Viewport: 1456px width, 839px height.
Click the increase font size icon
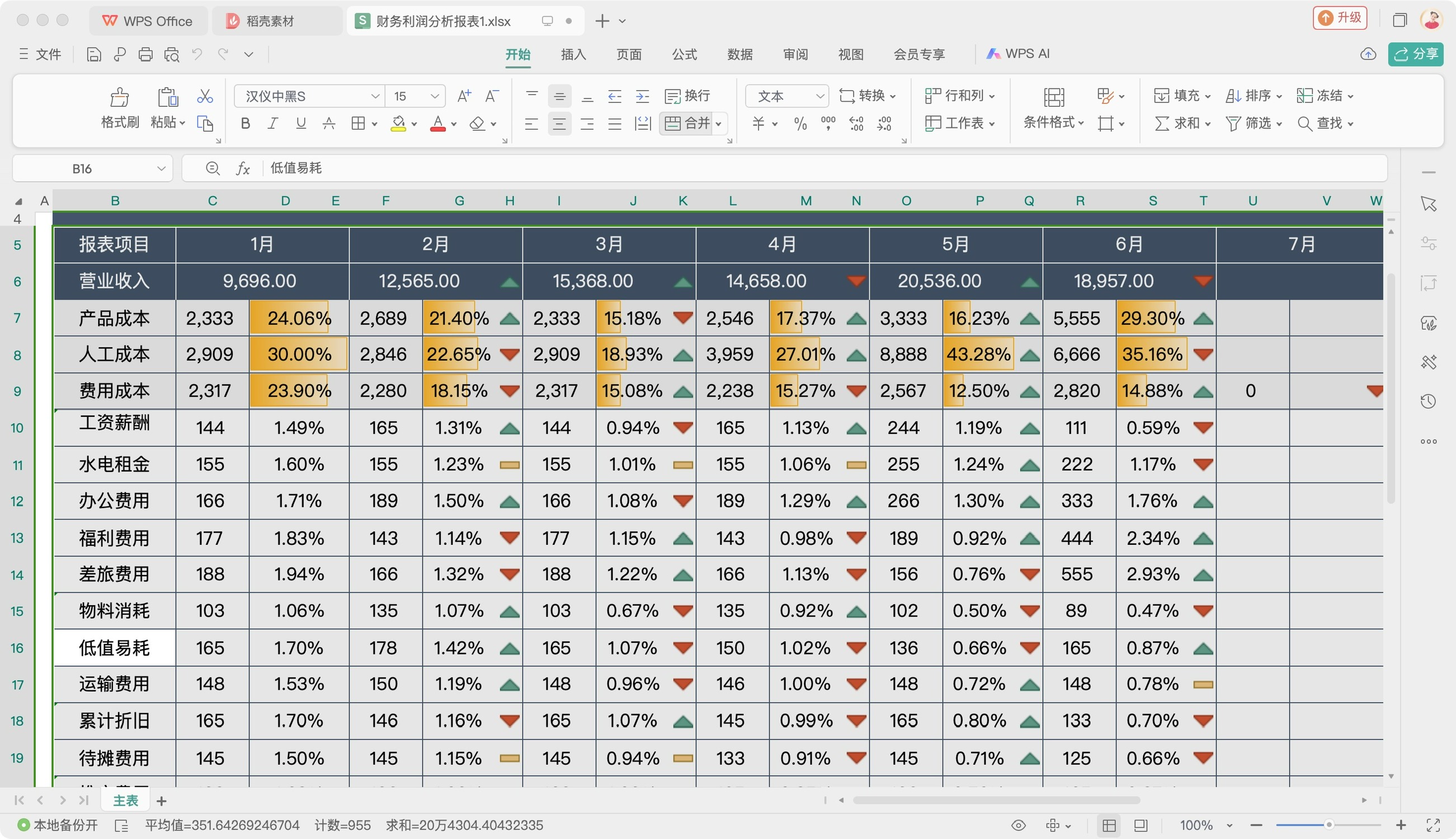pyautogui.click(x=464, y=96)
